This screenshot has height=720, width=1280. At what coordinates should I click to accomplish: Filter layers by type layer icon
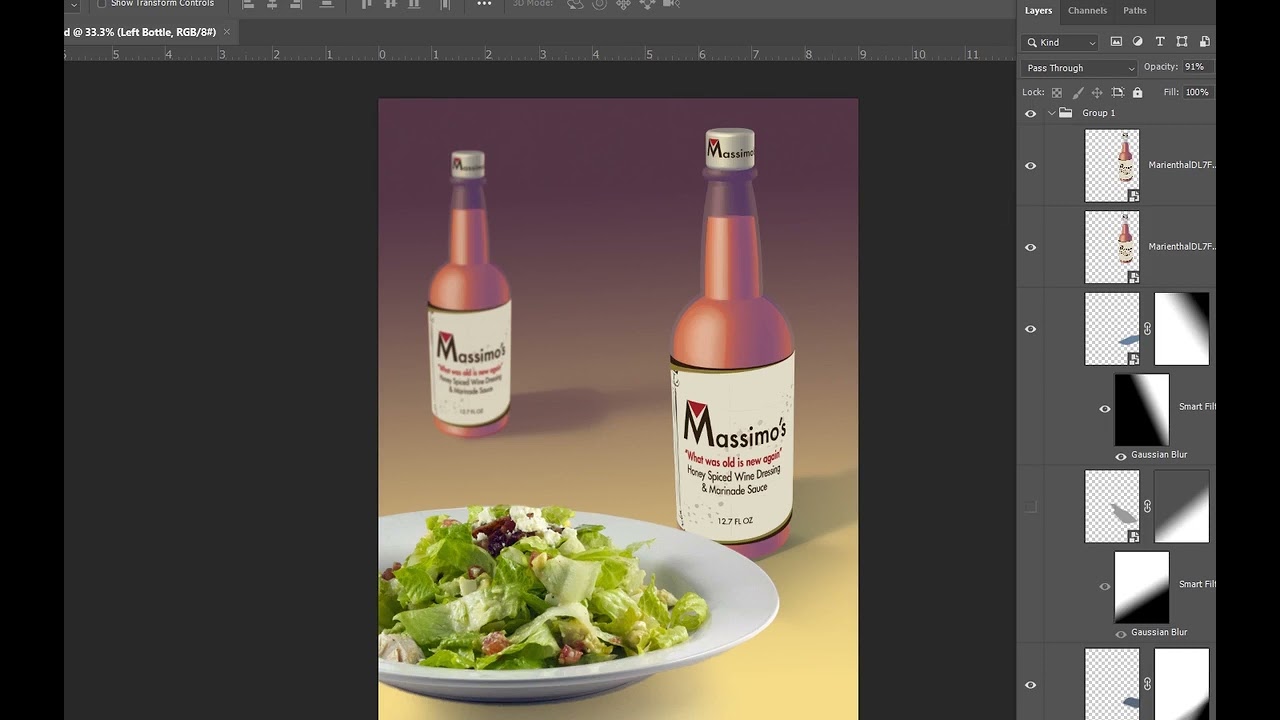[x=1160, y=42]
